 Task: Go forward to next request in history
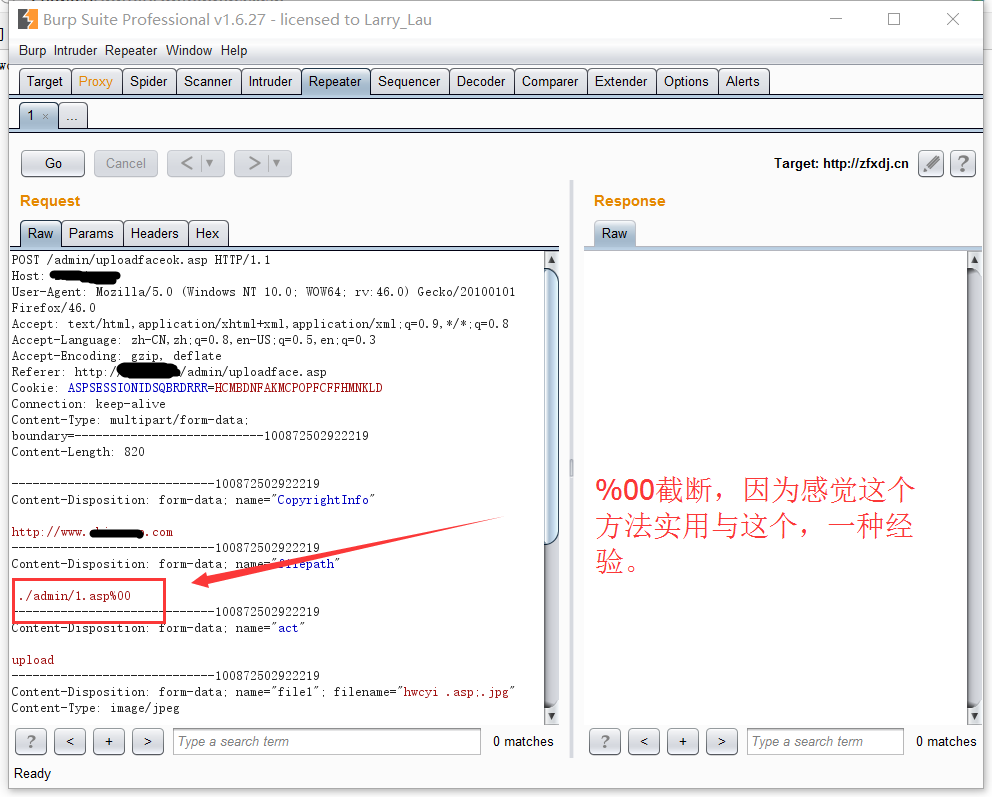click(x=253, y=164)
